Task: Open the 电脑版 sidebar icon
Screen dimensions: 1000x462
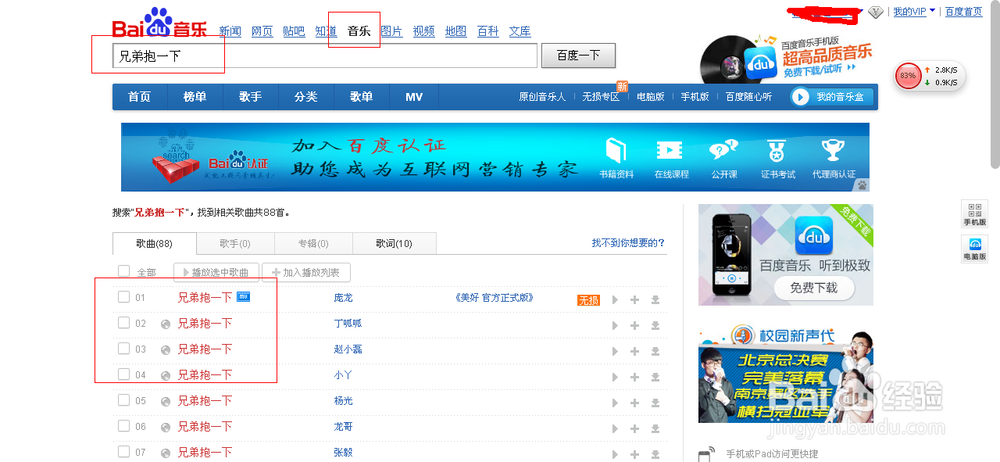Action: point(974,249)
